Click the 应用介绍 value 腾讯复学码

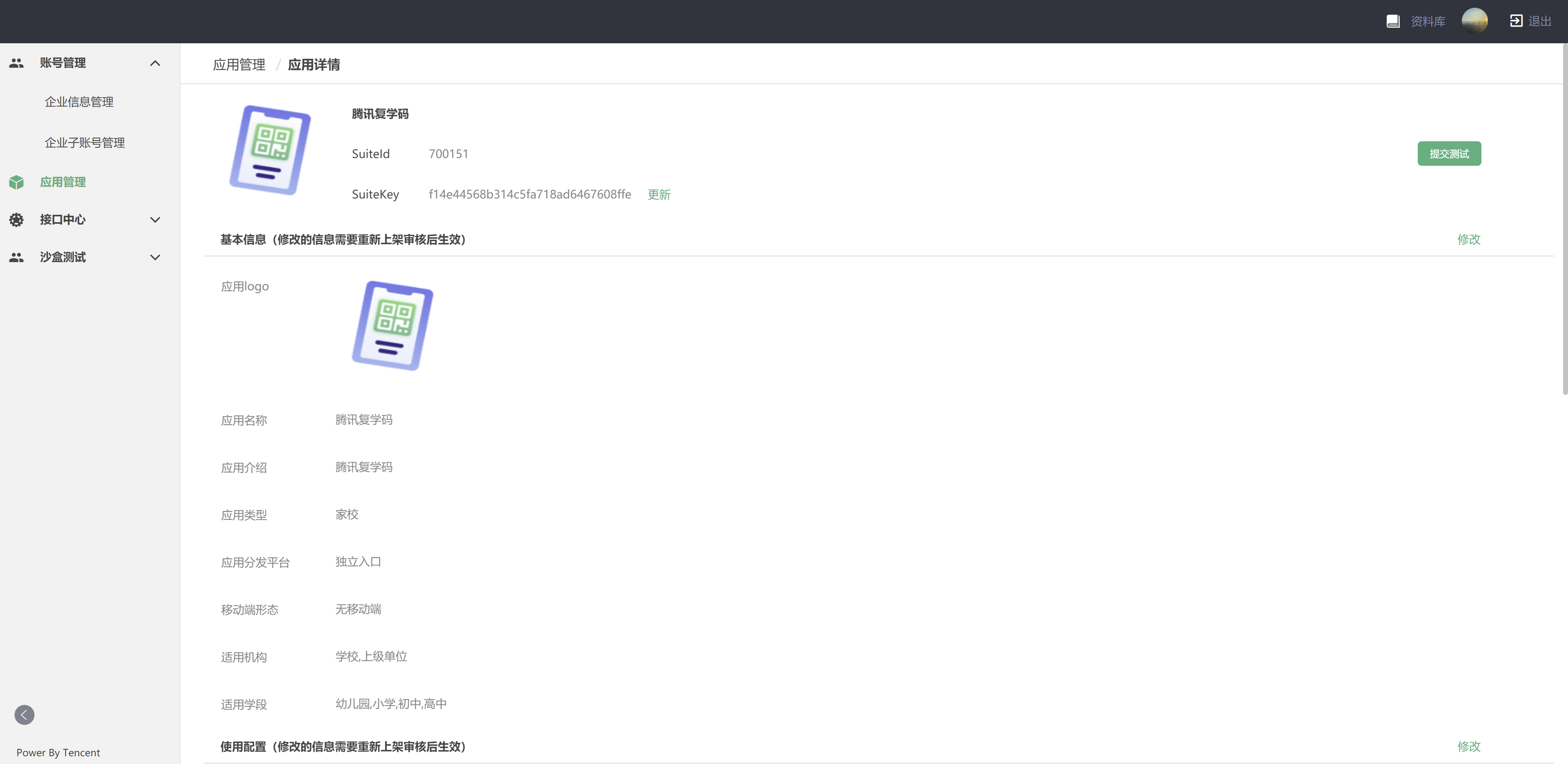pos(364,467)
